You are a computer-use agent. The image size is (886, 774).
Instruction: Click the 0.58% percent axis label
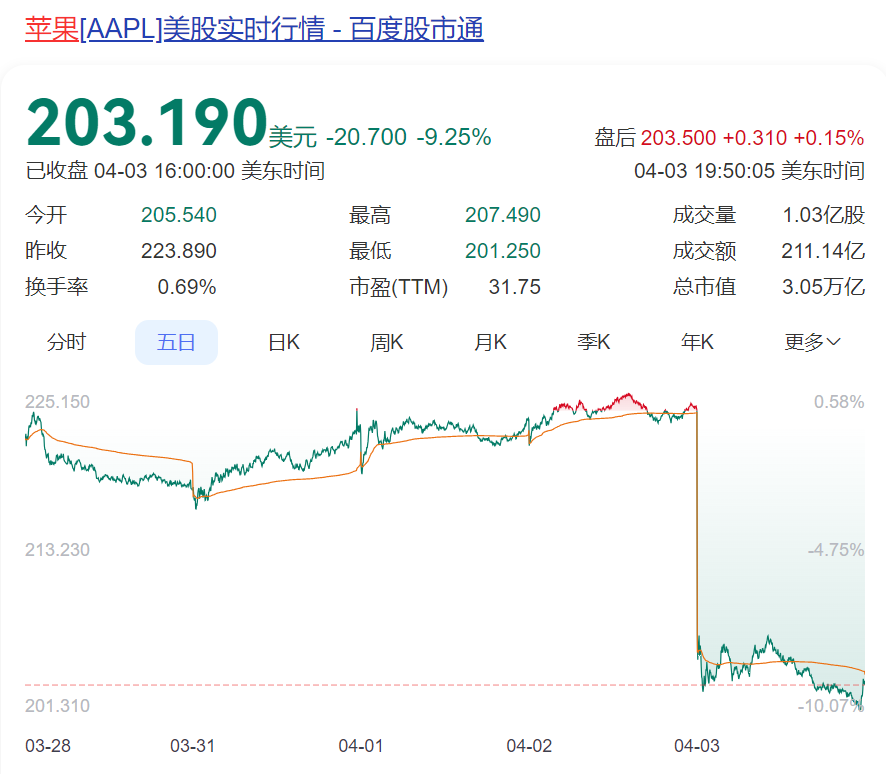point(839,402)
